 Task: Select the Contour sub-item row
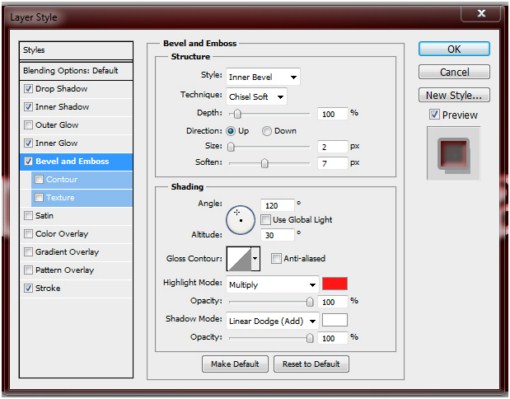82,179
